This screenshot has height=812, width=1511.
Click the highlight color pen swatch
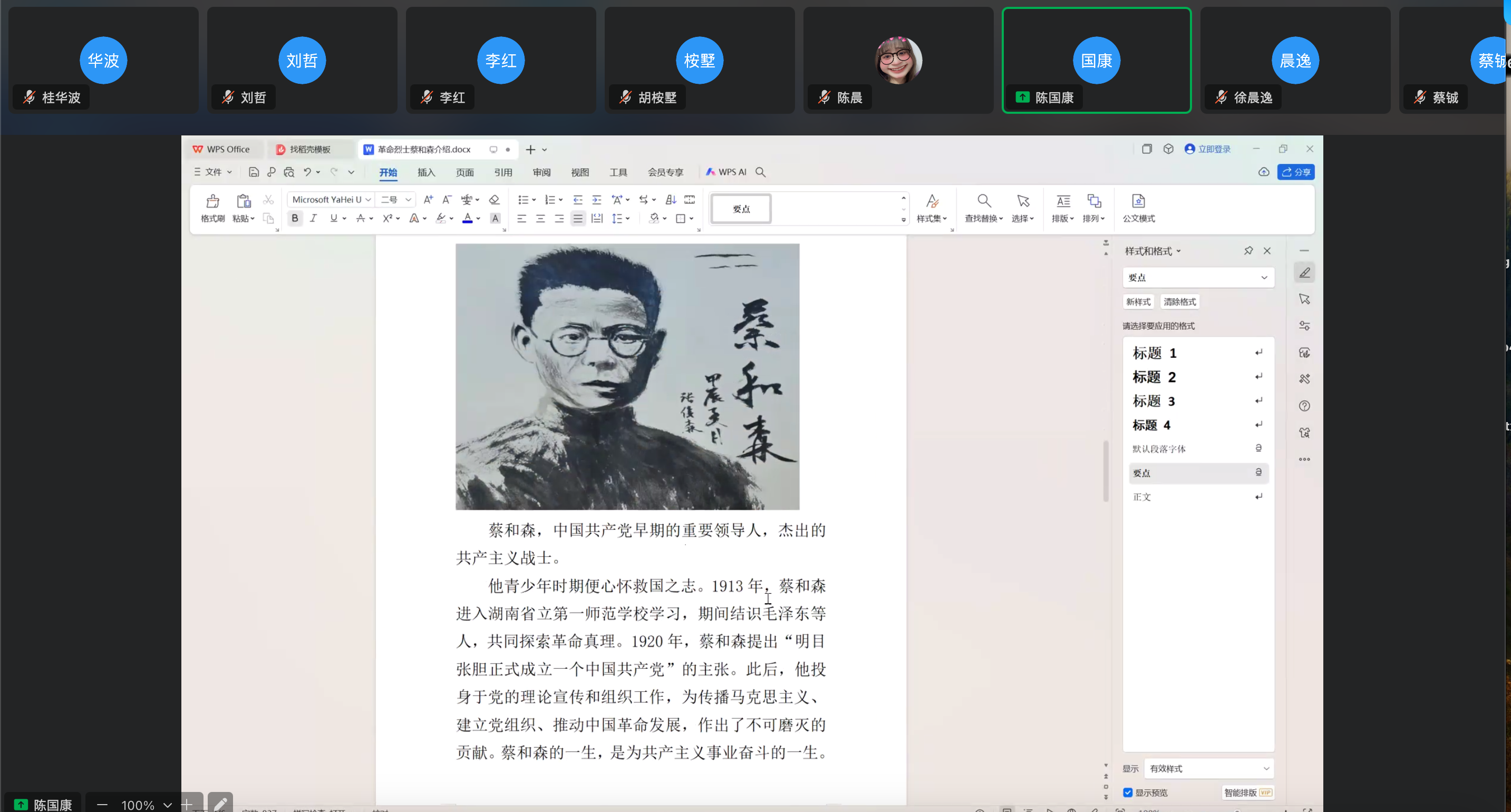(x=441, y=218)
